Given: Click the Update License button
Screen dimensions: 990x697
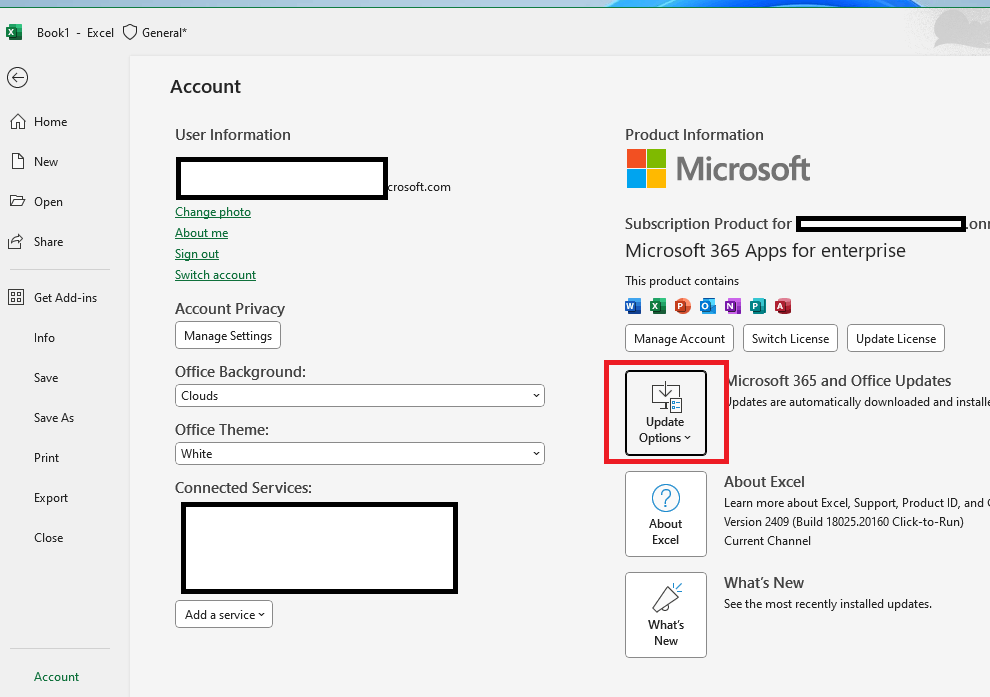Looking at the screenshot, I should (x=896, y=338).
